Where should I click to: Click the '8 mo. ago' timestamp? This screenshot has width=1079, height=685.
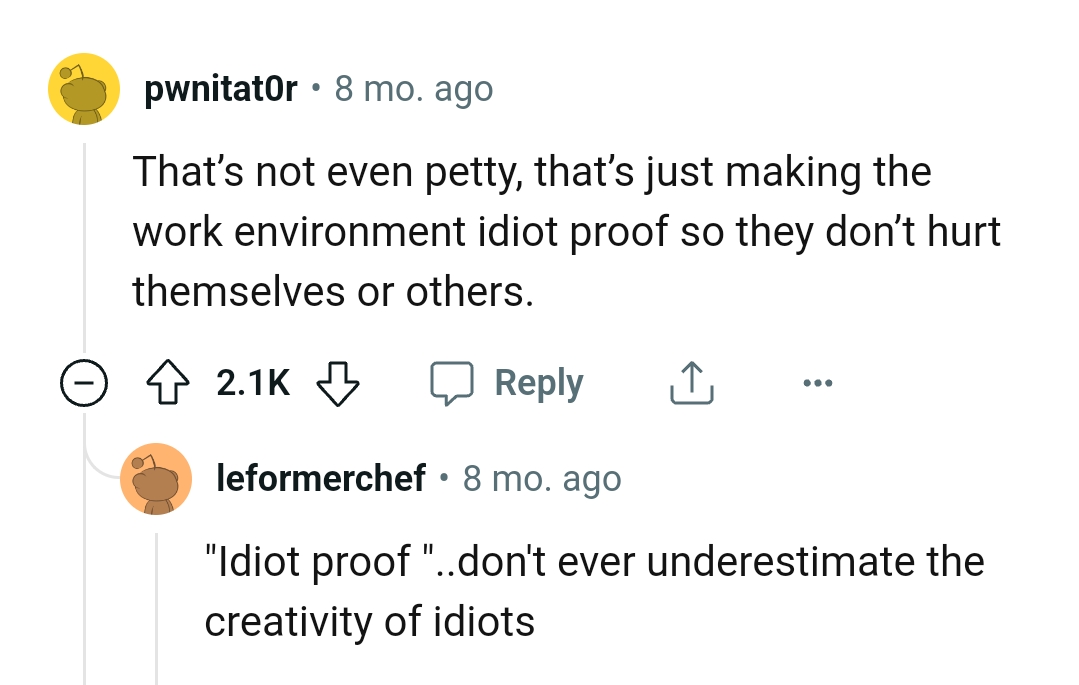[414, 88]
